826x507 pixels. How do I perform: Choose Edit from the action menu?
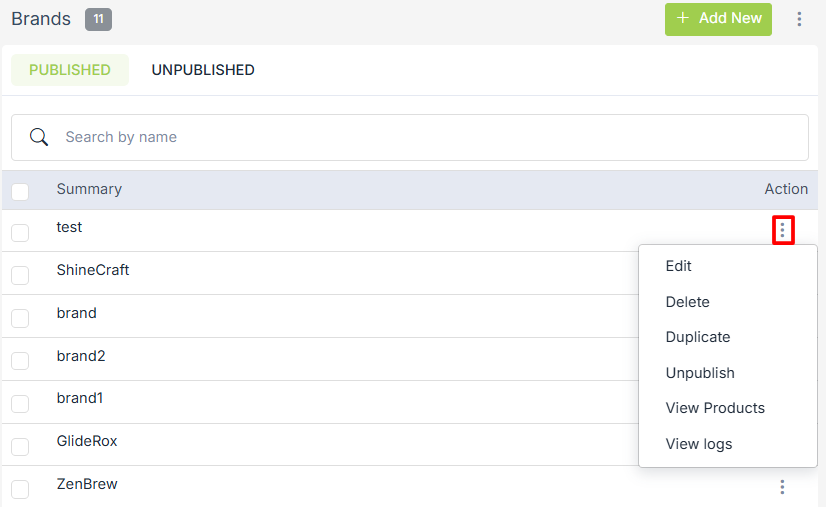679,266
